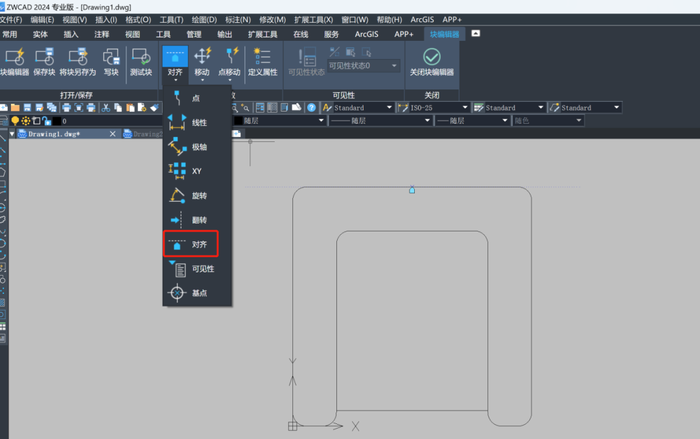
Task: Click the match properties brush icon
Action: 154,108
